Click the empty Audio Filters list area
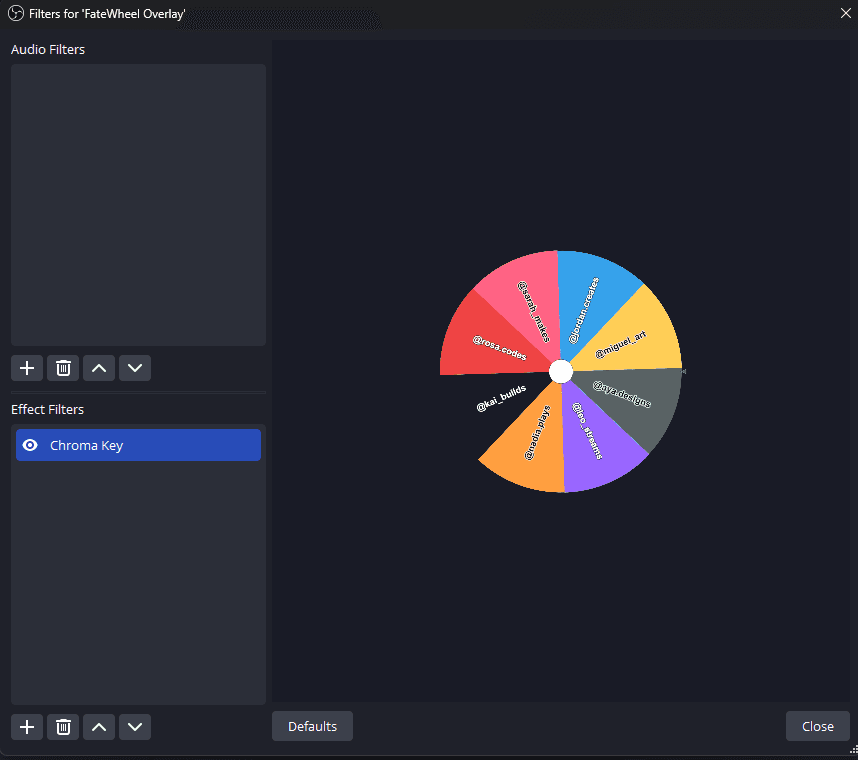Screen dimensions: 858x760 (138, 205)
